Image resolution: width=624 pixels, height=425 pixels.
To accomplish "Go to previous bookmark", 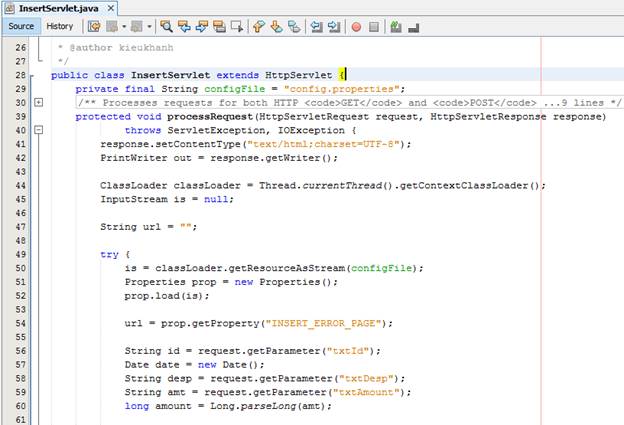I will pos(259,27).
